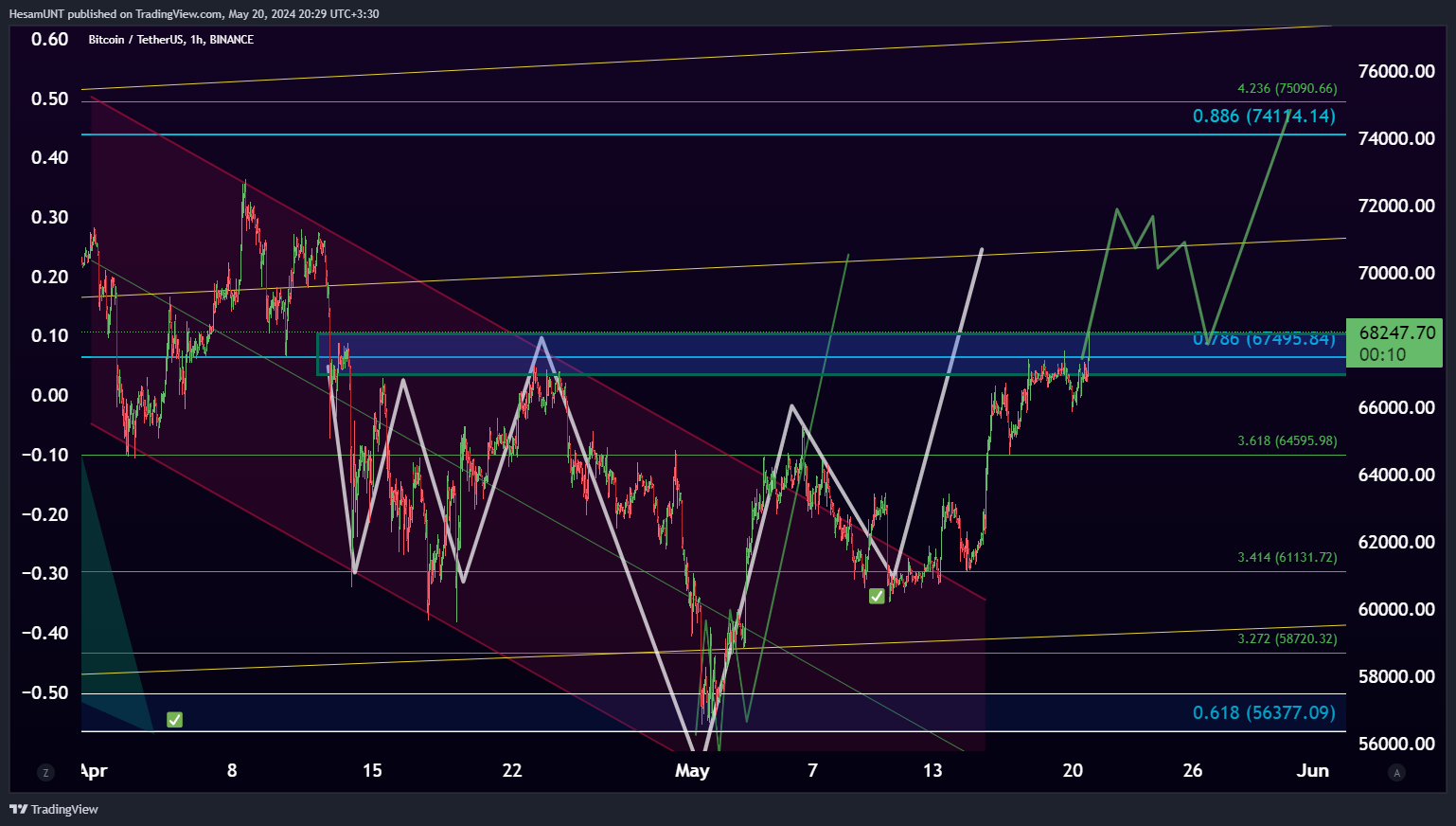Click the 72000.00 price axis label
1456x826 pixels.
1396,206
